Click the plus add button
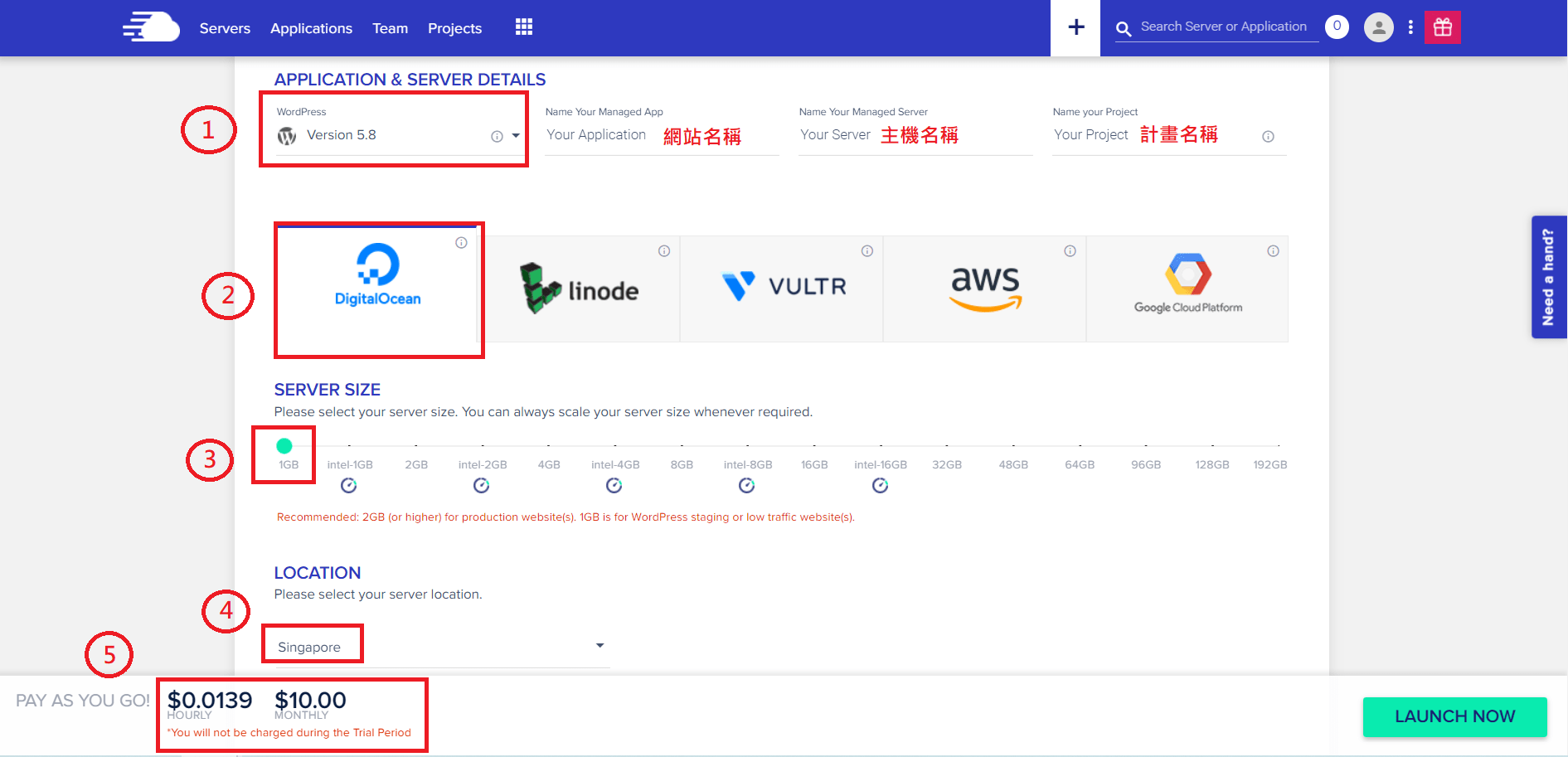 1075,27
